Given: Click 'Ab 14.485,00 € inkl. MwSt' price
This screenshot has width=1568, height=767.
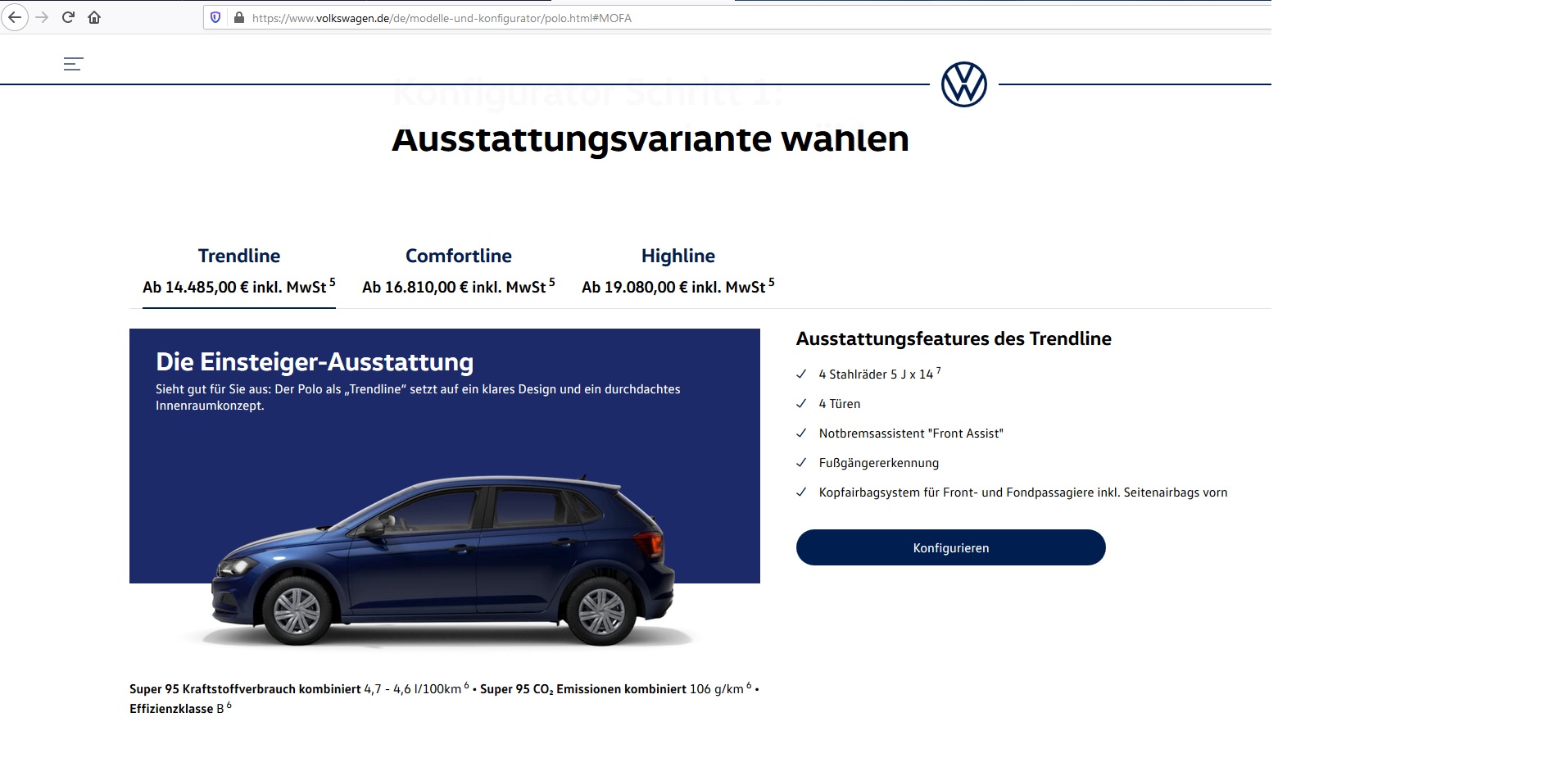Looking at the screenshot, I should 234,288.
